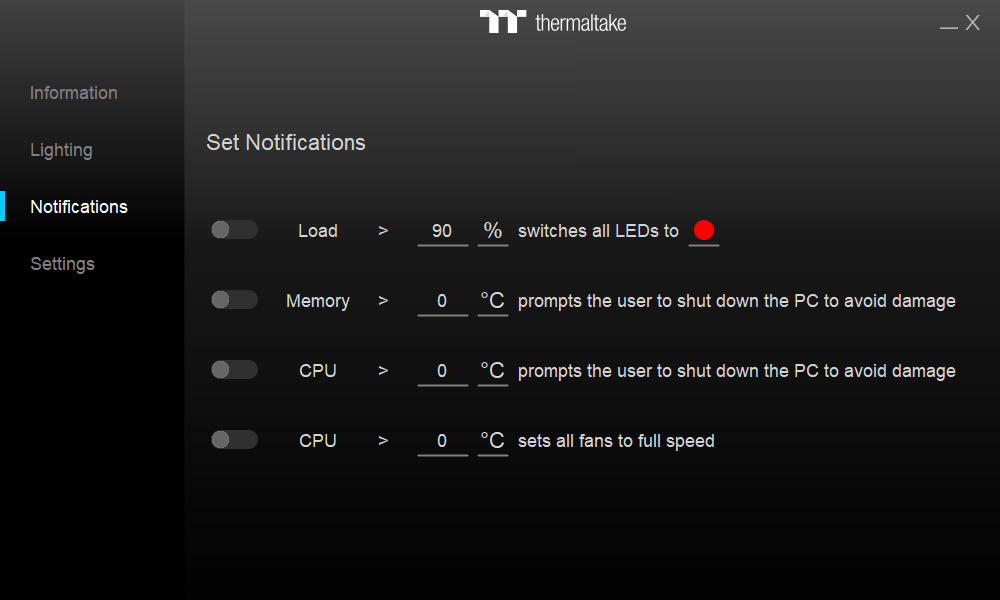This screenshot has height=600, width=1000.
Task: Toggle CPU shutdown prompt notification switch
Action: (x=234, y=370)
